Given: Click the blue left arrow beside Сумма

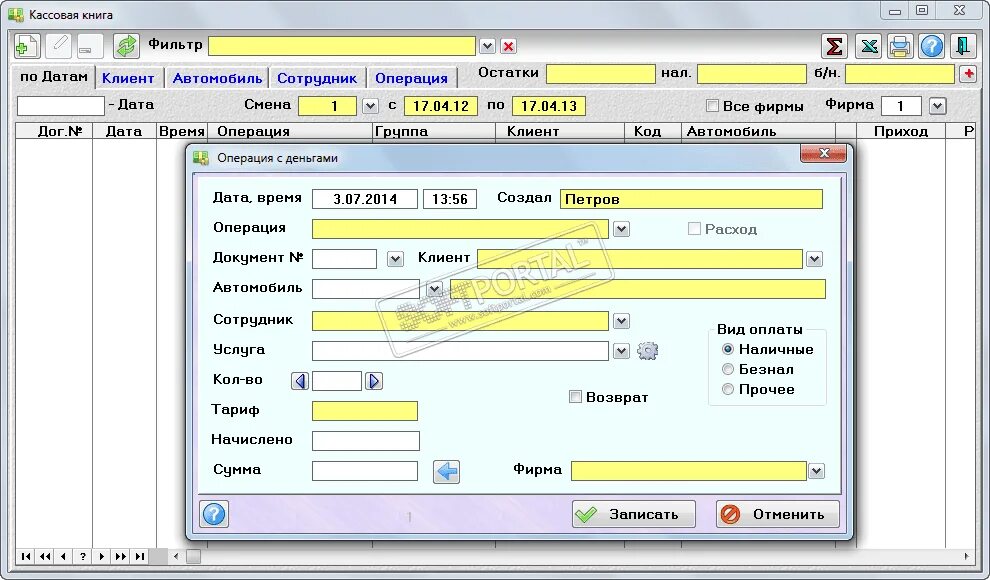Looking at the screenshot, I should point(446,471).
